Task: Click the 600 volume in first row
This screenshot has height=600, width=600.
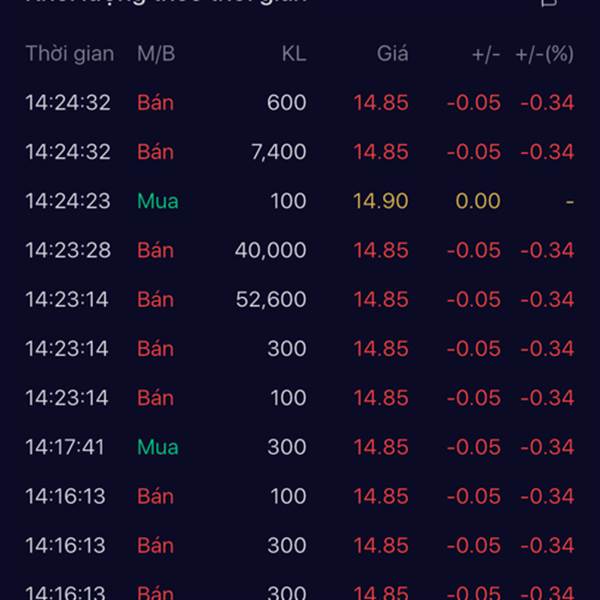Action: point(286,103)
